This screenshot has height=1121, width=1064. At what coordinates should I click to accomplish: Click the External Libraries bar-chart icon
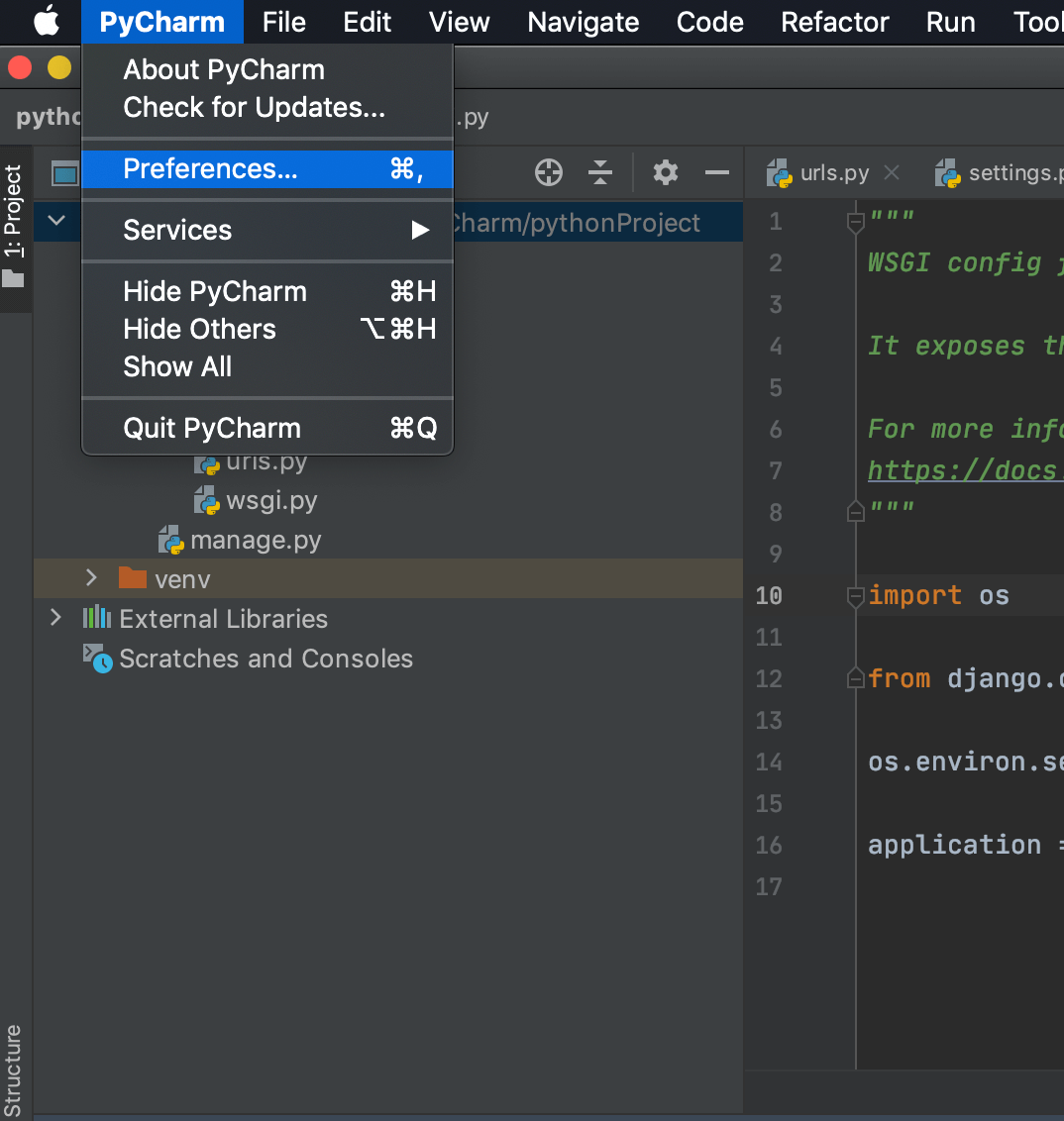coord(96,619)
